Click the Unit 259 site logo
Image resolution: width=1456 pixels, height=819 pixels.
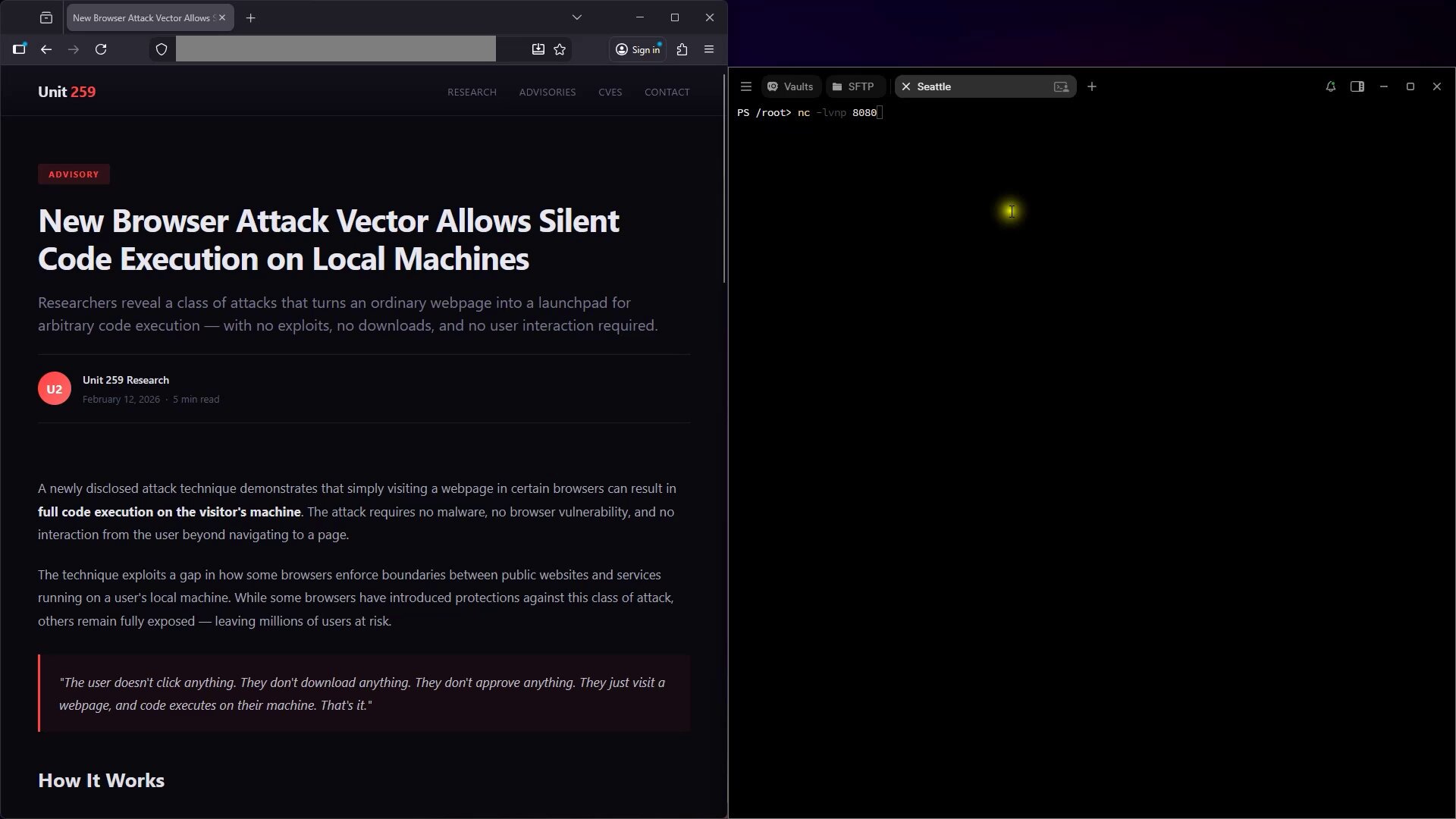click(x=67, y=92)
